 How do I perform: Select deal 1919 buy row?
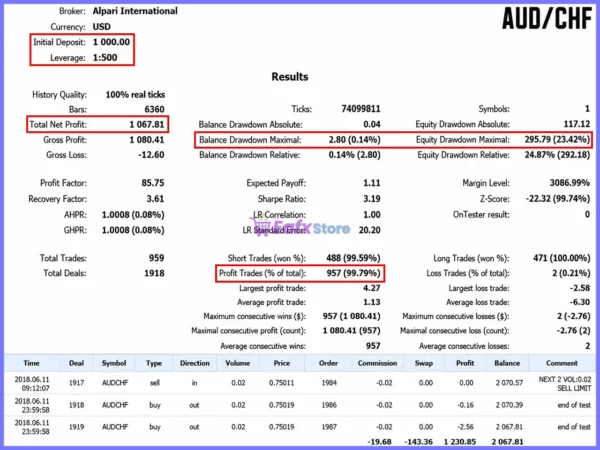300,427
